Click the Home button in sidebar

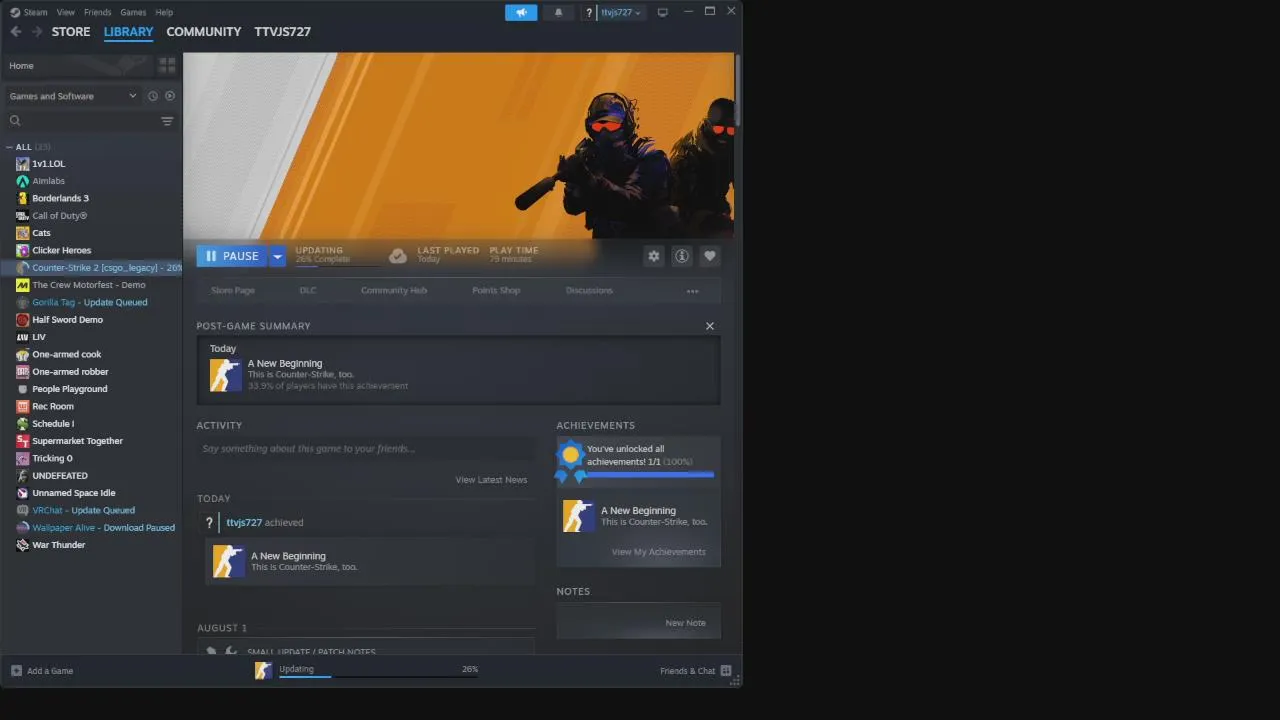pyautogui.click(x=76, y=66)
